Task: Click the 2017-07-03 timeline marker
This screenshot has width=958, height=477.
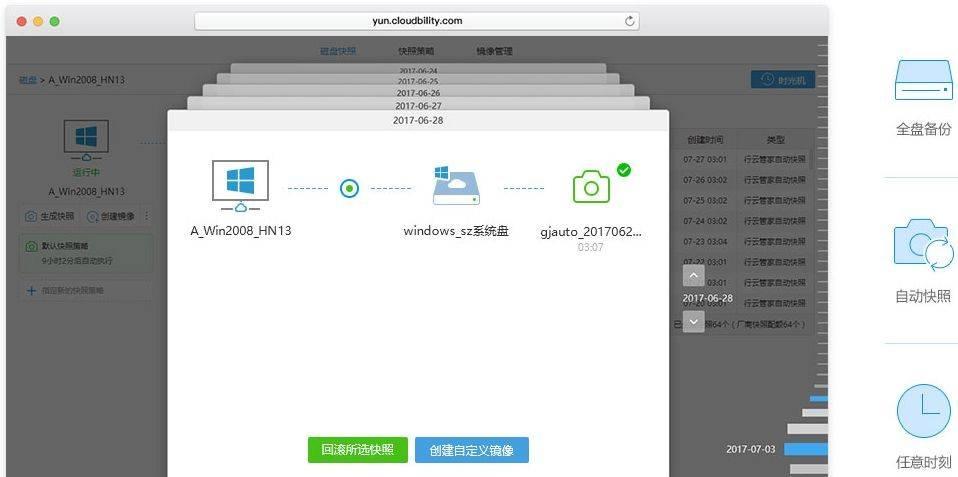Action: click(750, 449)
